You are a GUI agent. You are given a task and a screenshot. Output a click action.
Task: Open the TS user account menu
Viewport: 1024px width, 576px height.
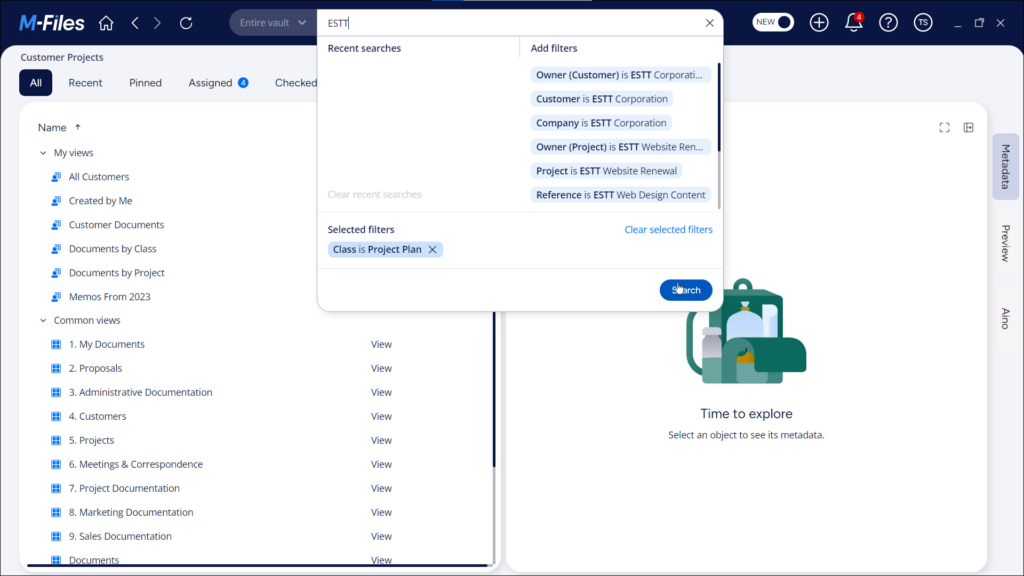pyautogui.click(x=922, y=22)
